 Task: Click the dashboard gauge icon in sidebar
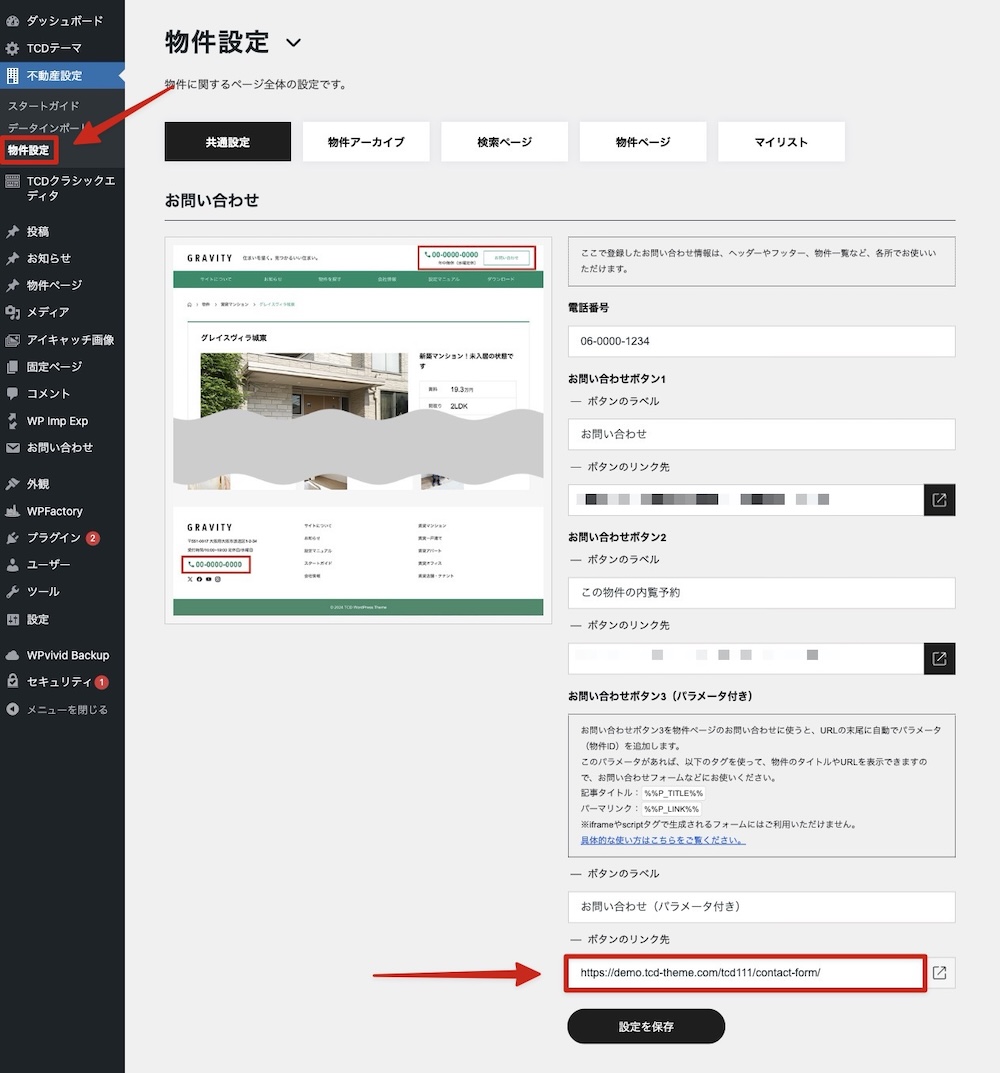click(12, 21)
